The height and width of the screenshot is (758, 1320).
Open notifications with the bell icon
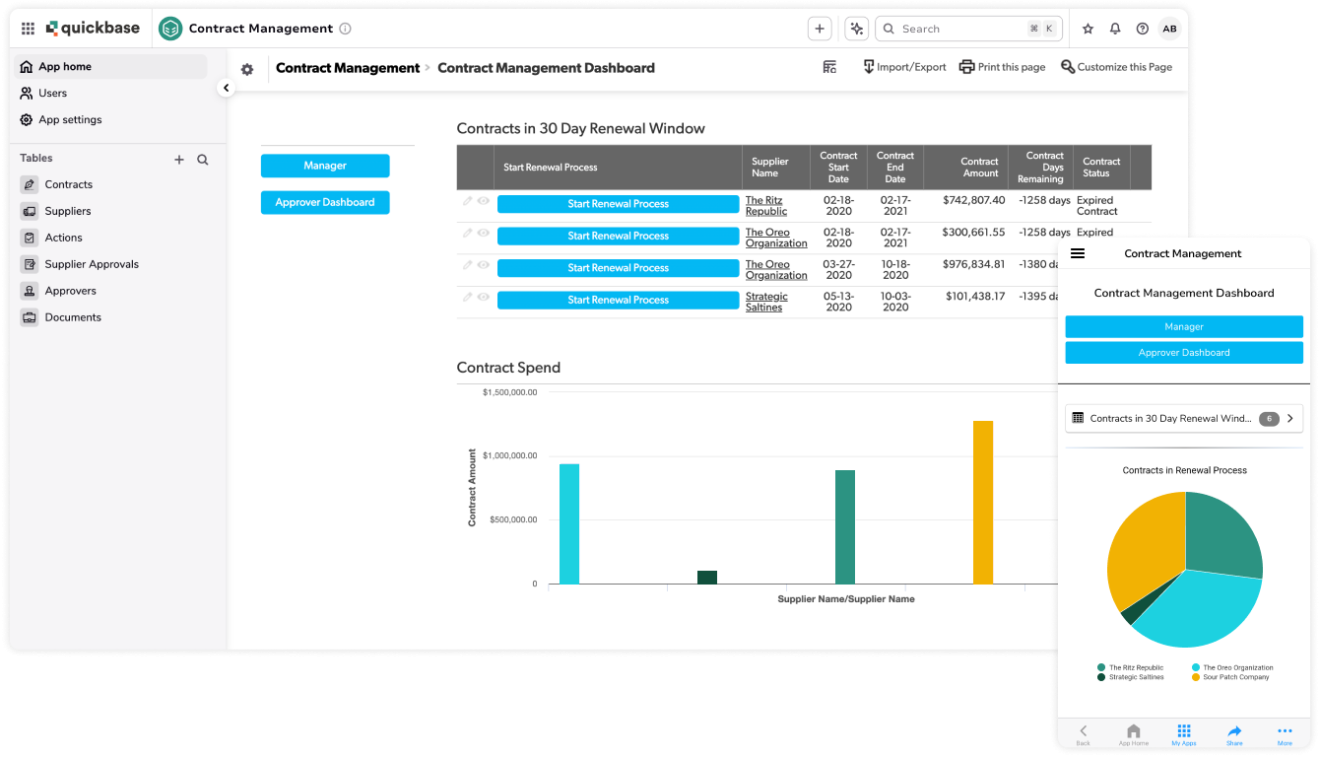coord(1114,28)
